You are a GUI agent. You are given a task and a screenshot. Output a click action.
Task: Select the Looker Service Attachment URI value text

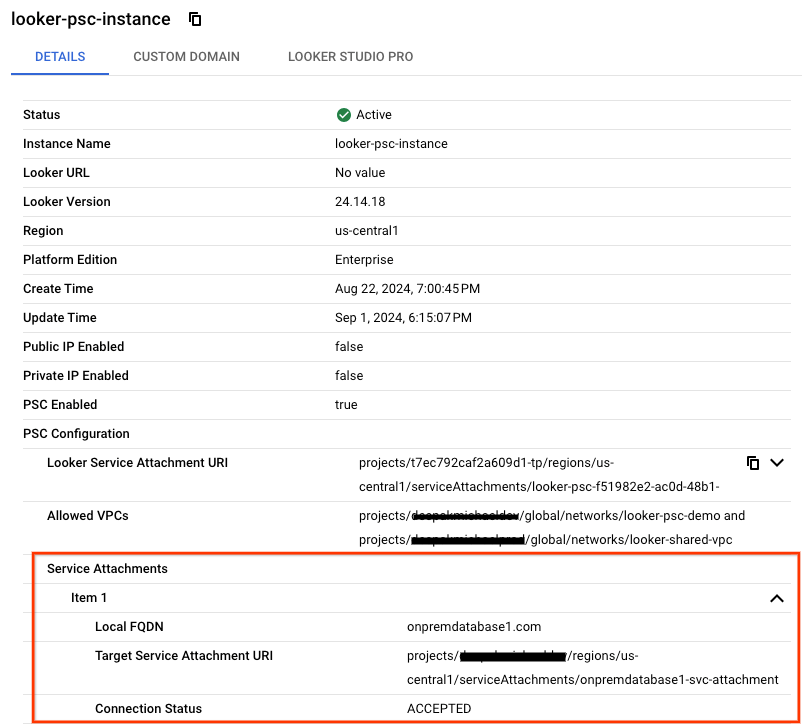coord(540,474)
